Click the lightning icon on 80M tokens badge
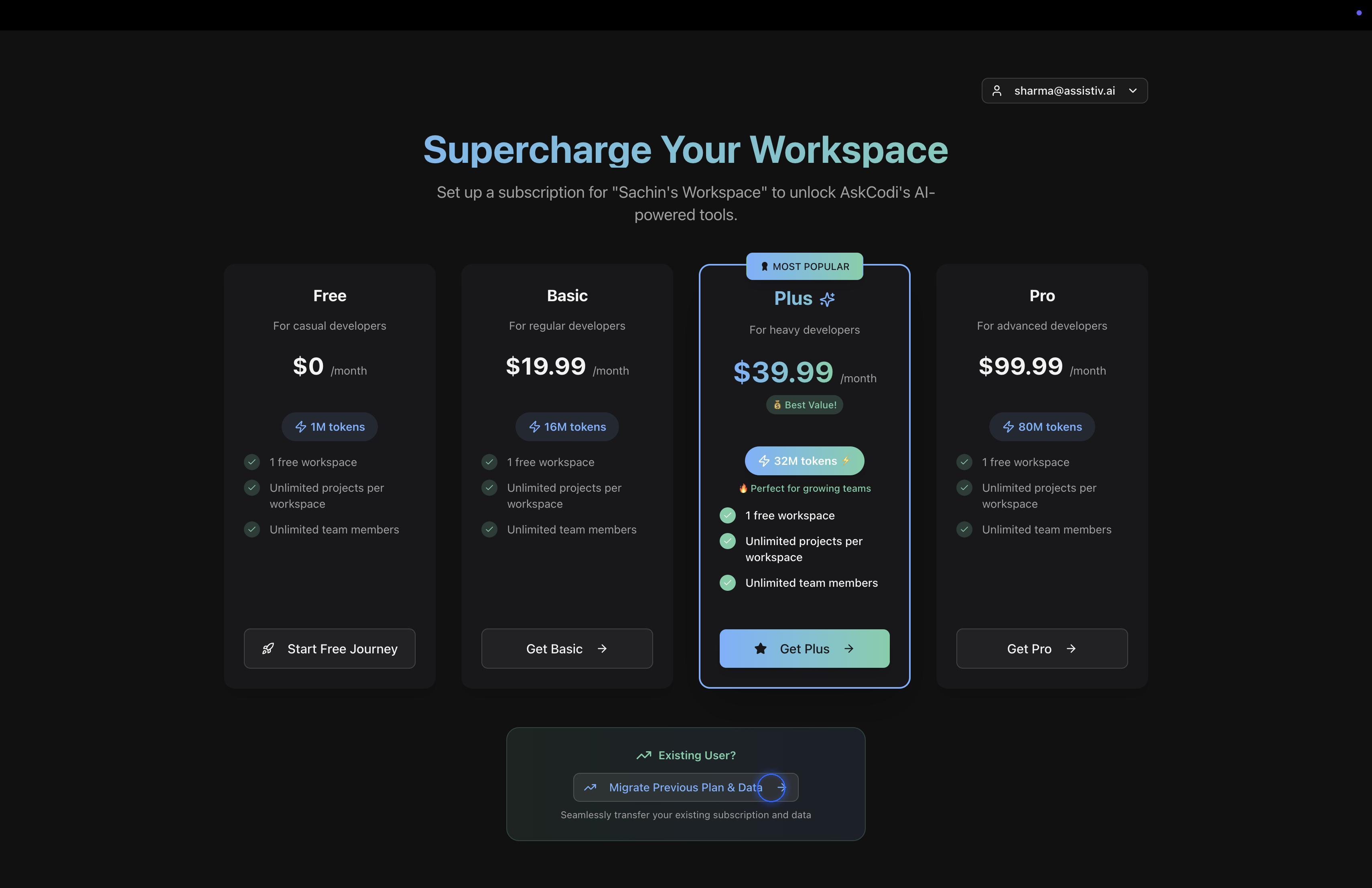 1008,427
